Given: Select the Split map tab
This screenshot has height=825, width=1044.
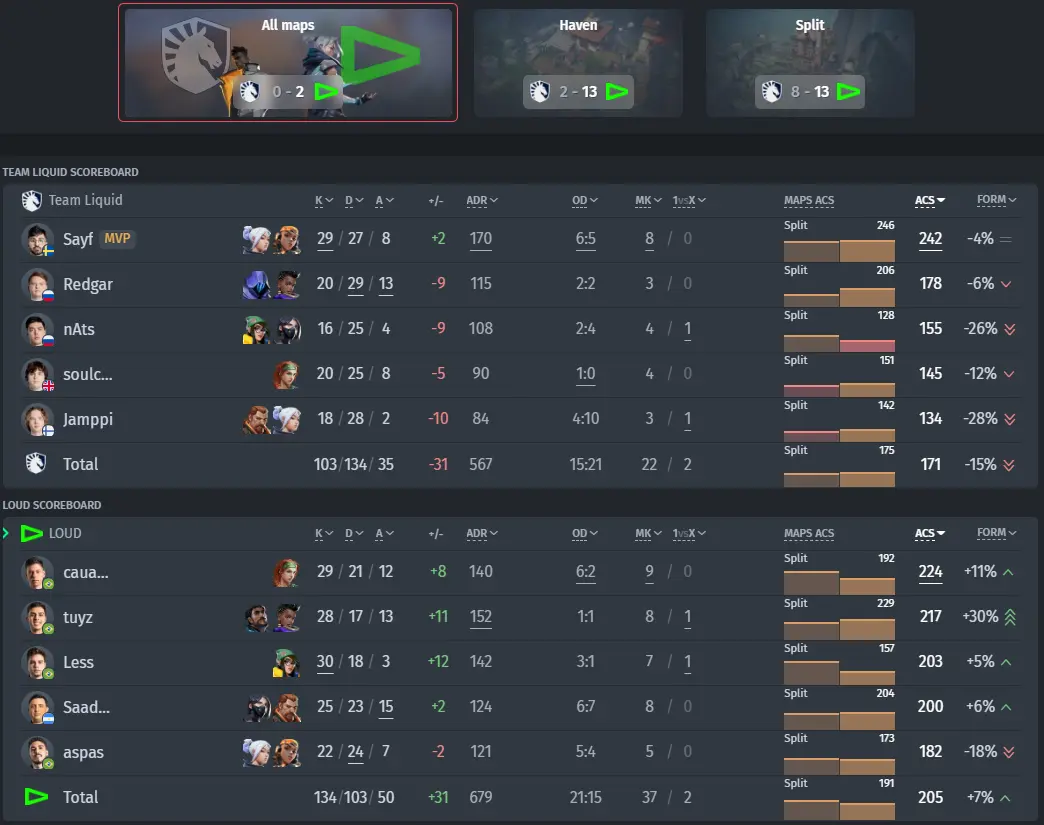Looking at the screenshot, I should 810,63.
